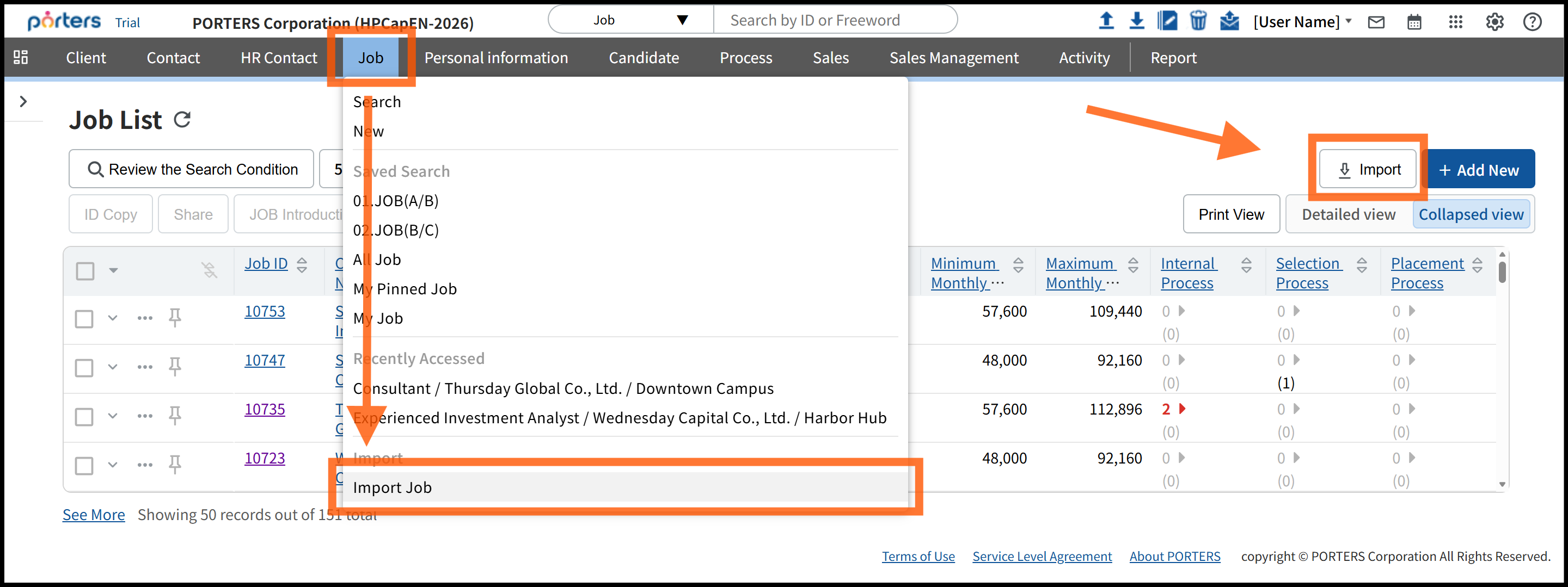Refresh the Job List with reload icon

182,120
